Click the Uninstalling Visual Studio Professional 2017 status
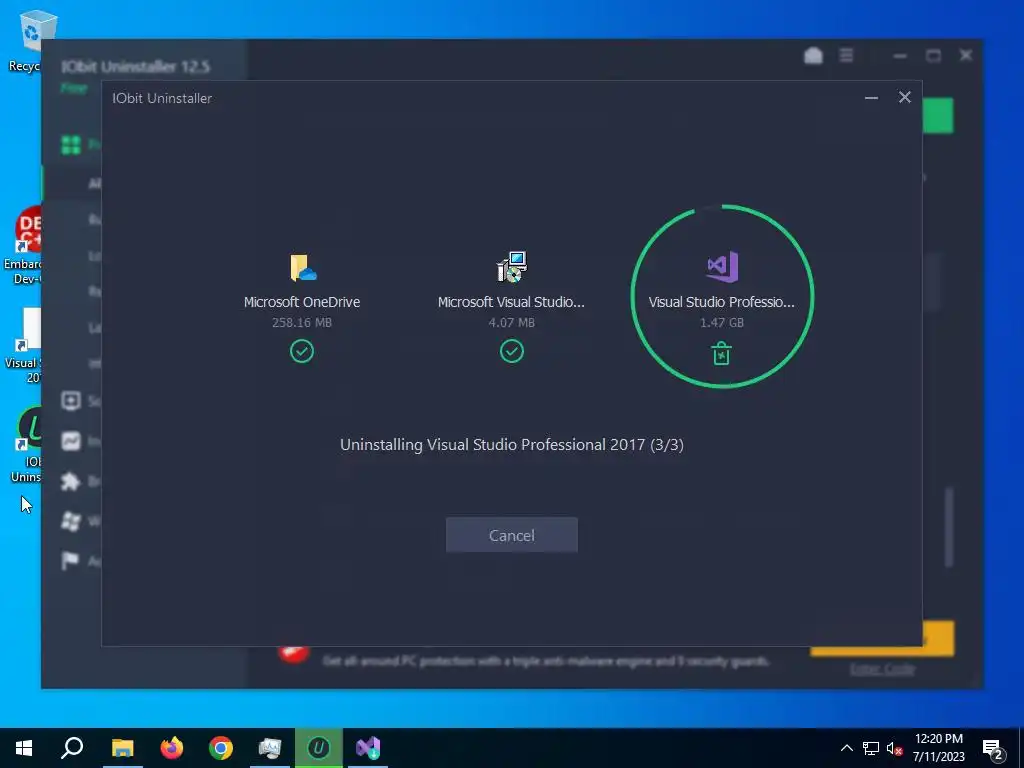Image resolution: width=1024 pixels, height=768 pixels. click(511, 445)
